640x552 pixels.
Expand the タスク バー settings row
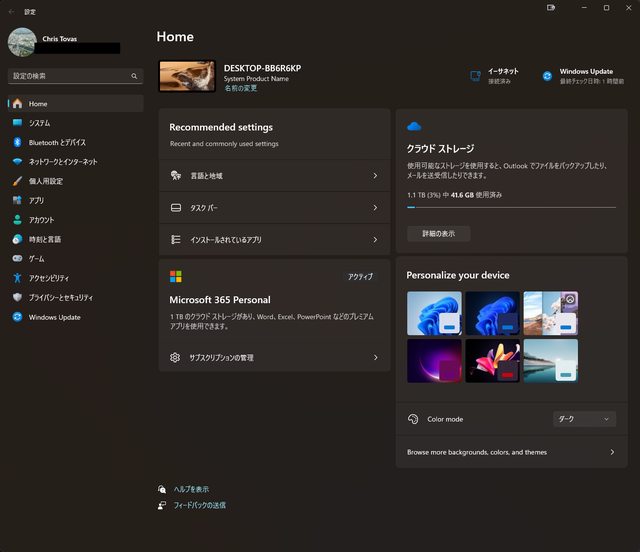(274, 208)
